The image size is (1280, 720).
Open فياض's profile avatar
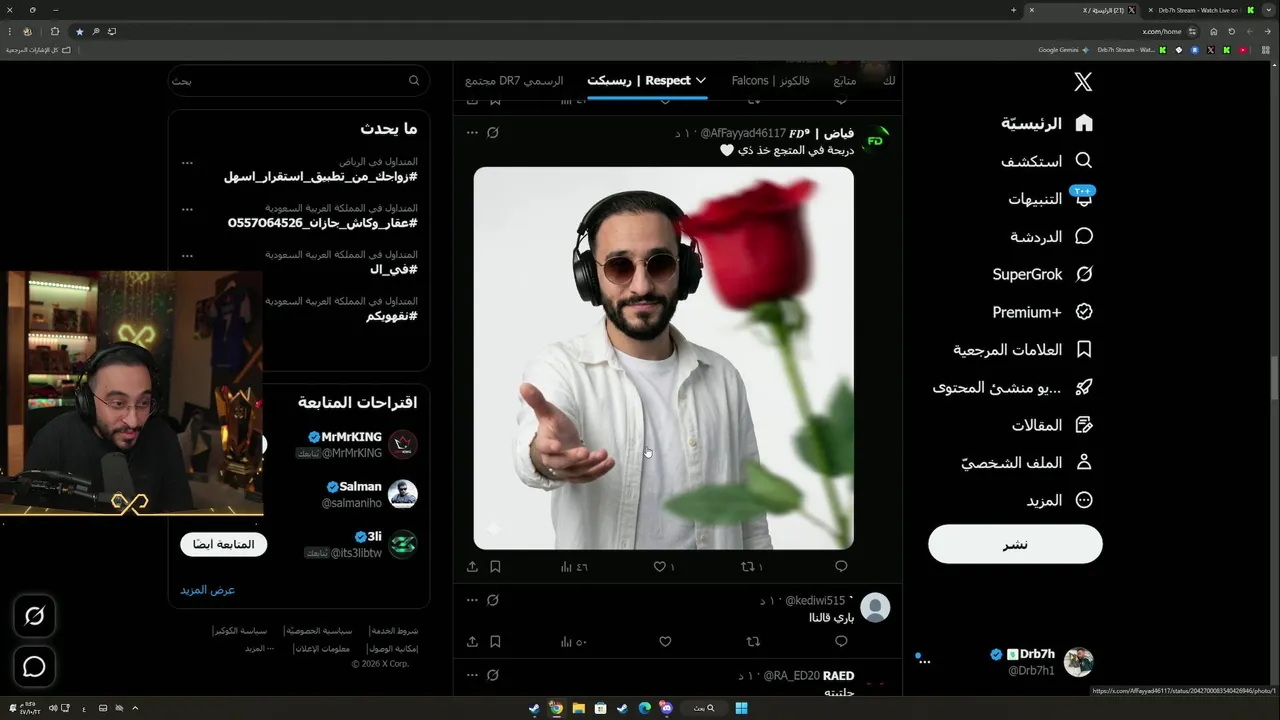875,140
